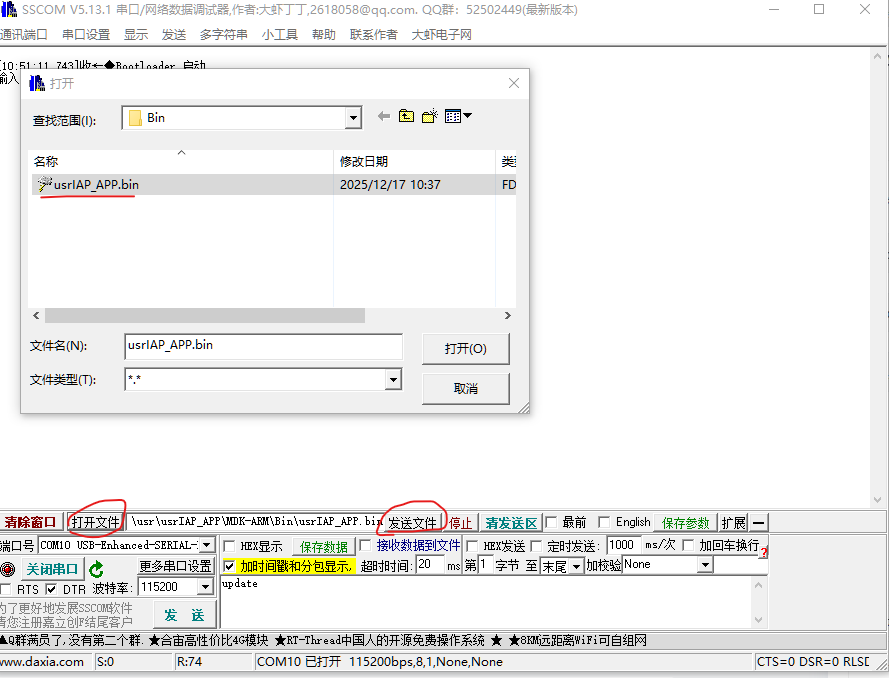Click the www.daxia.com status bar link
Screen dimensions: 889x678
coord(42,662)
